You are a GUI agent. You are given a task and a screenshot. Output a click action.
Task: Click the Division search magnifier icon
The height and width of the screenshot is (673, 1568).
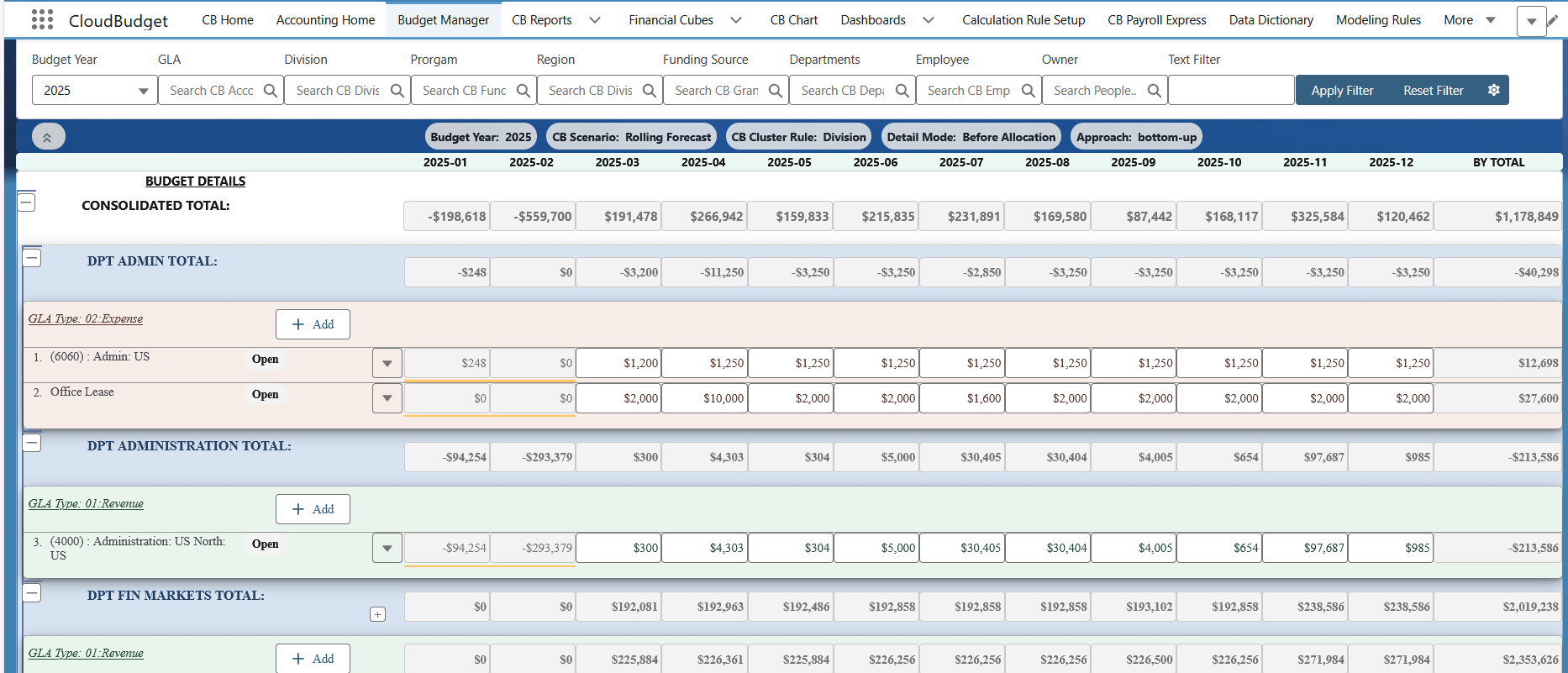[x=397, y=90]
